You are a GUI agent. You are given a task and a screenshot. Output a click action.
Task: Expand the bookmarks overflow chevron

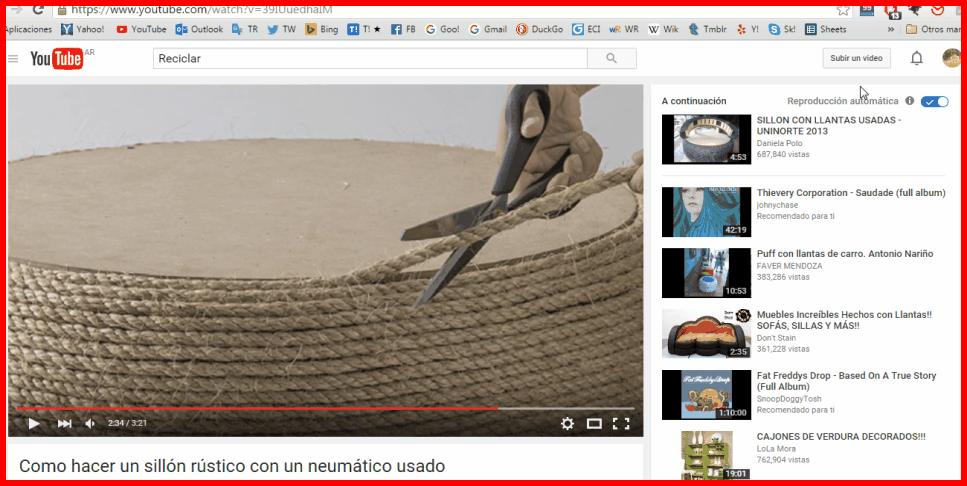893,30
